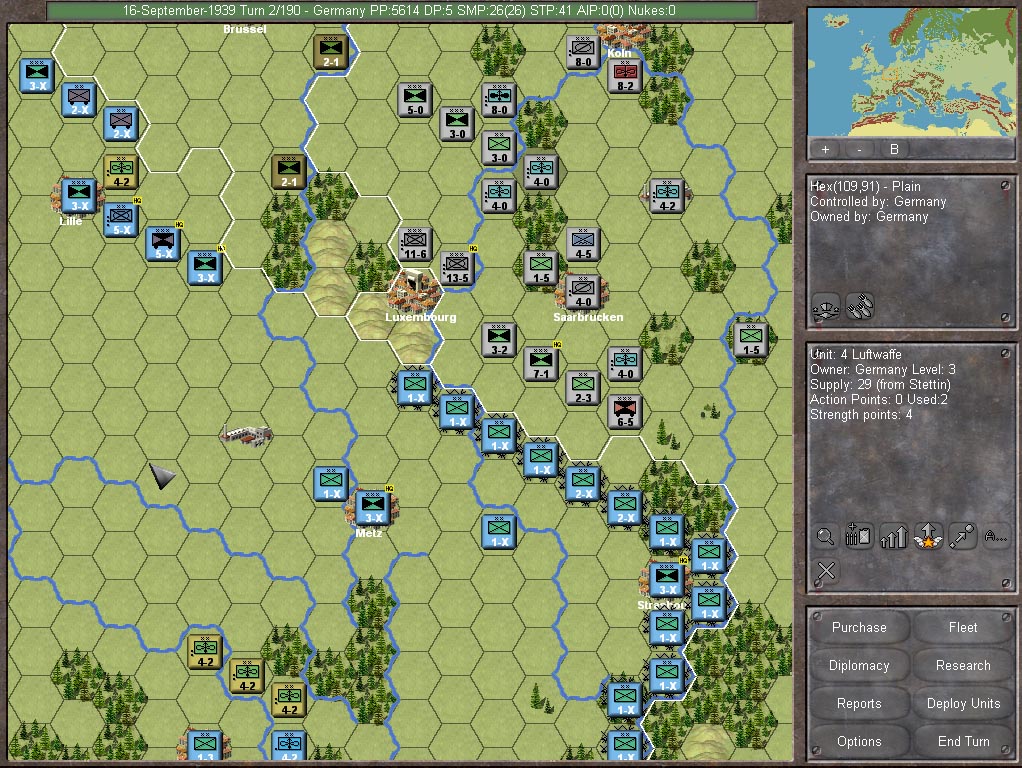Select the French 3-X HQ near Strasbourg
The height and width of the screenshot is (768, 1022).
(x=667, y=580)
